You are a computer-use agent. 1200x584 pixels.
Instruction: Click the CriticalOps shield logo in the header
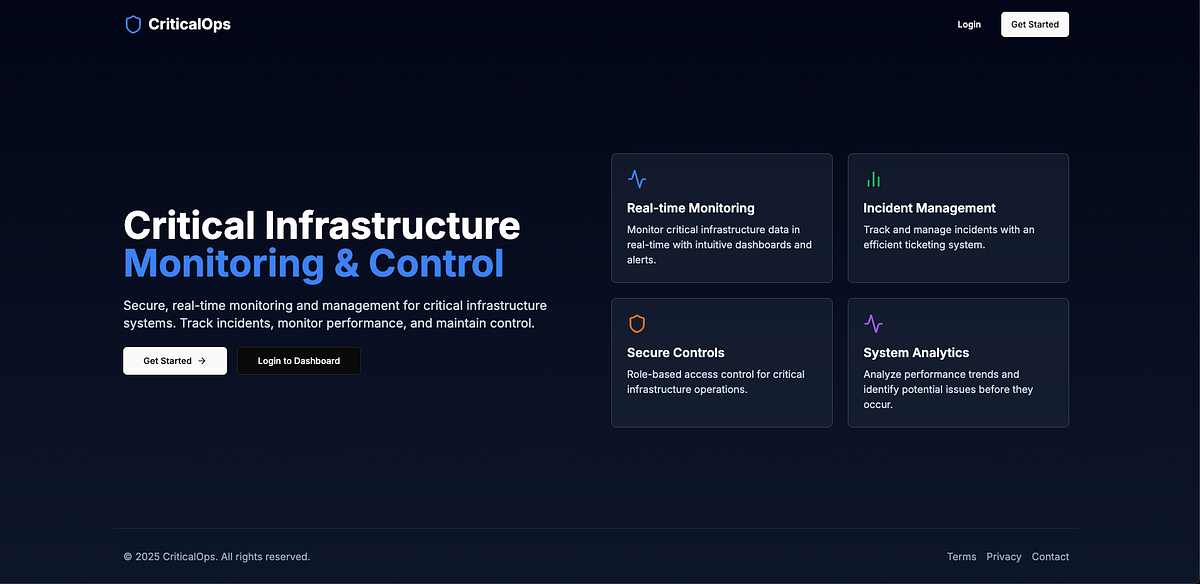(133, 24)
